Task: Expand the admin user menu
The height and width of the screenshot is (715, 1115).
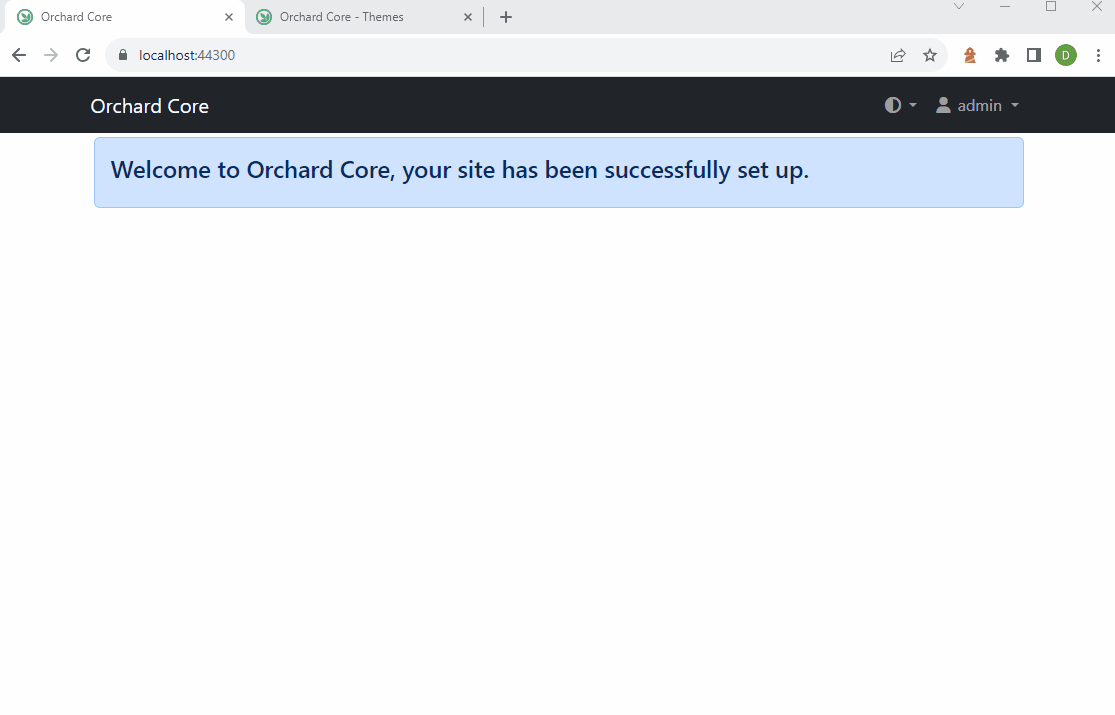Action: click(978, 105)
